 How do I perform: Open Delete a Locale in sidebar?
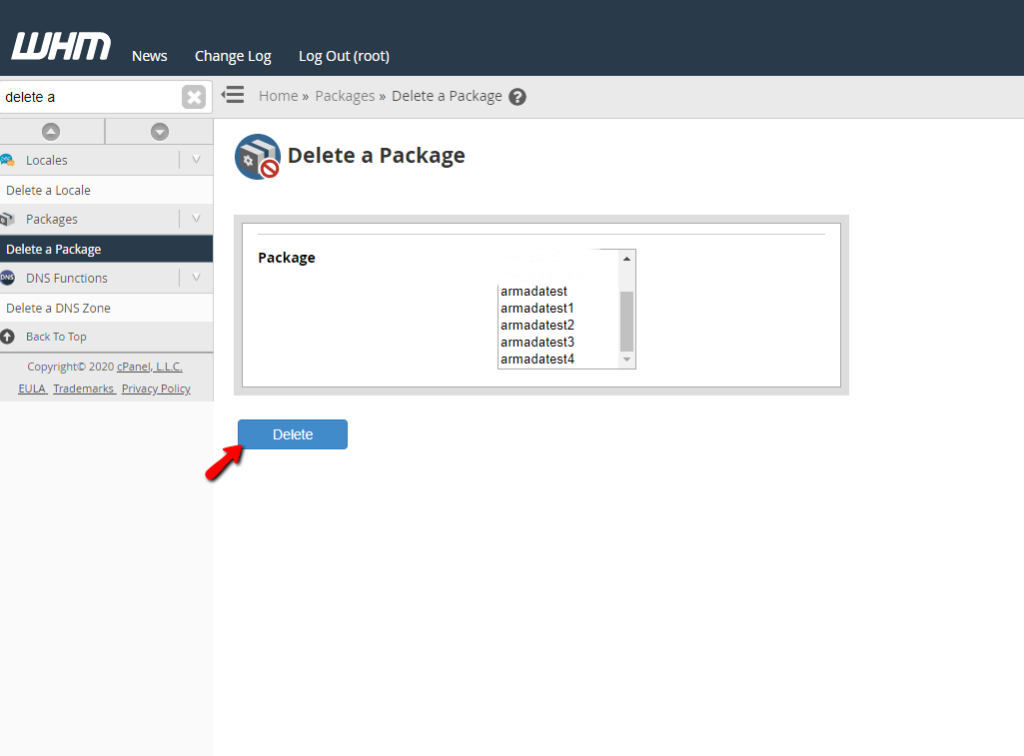pyautogui.click(x=106, y=190)
